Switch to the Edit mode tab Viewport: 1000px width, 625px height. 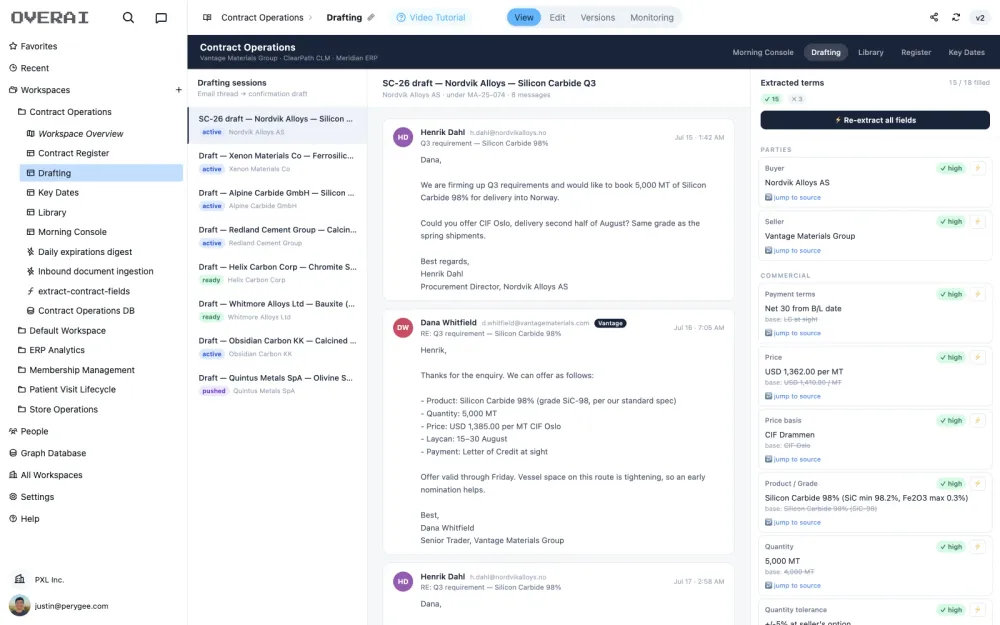click(x=557, y=17)
